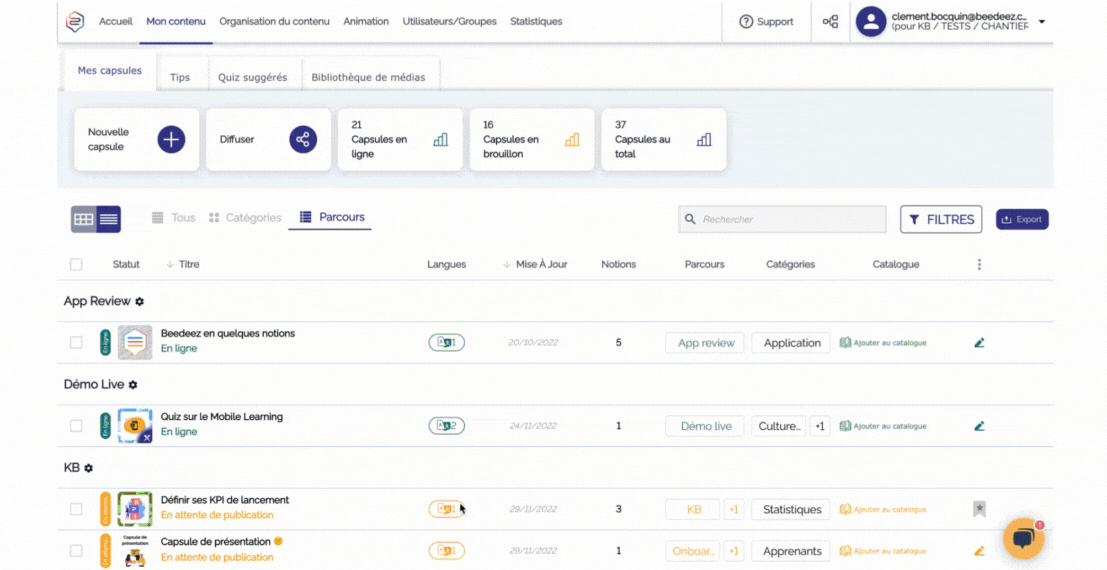
Task: Switch to grid view layout icon
Action: pyautogui.click(x=83, y=219)
